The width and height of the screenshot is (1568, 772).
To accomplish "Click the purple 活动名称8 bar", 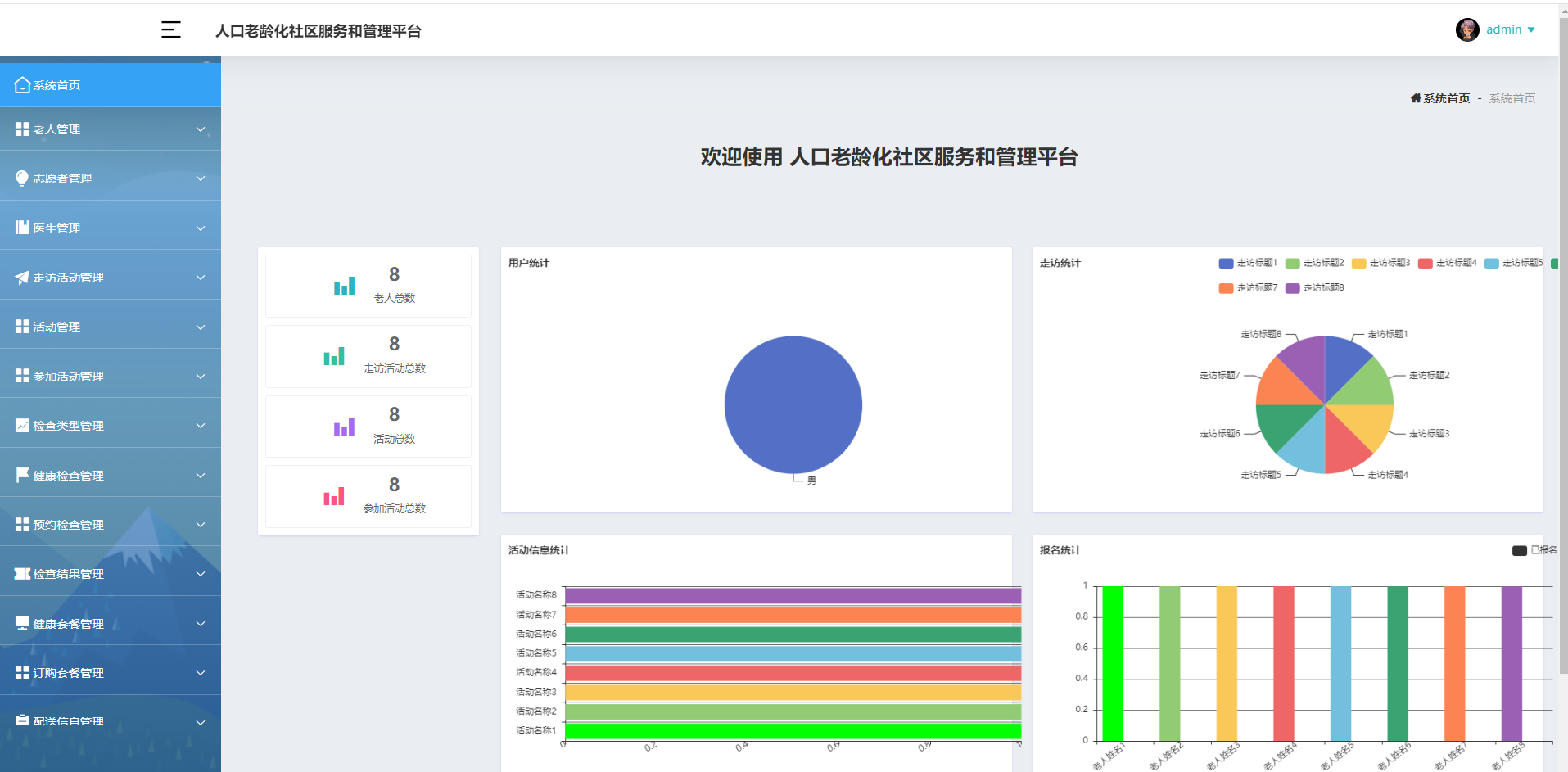I will coord(793,595).
